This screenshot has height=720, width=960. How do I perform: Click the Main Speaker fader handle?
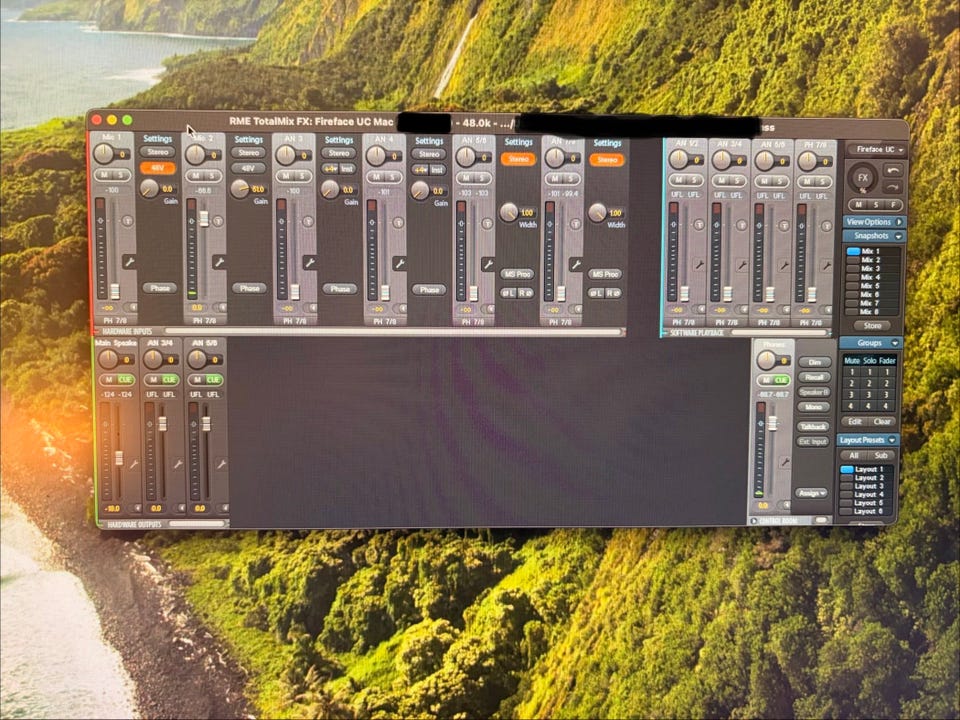click(x=119, y=457)
